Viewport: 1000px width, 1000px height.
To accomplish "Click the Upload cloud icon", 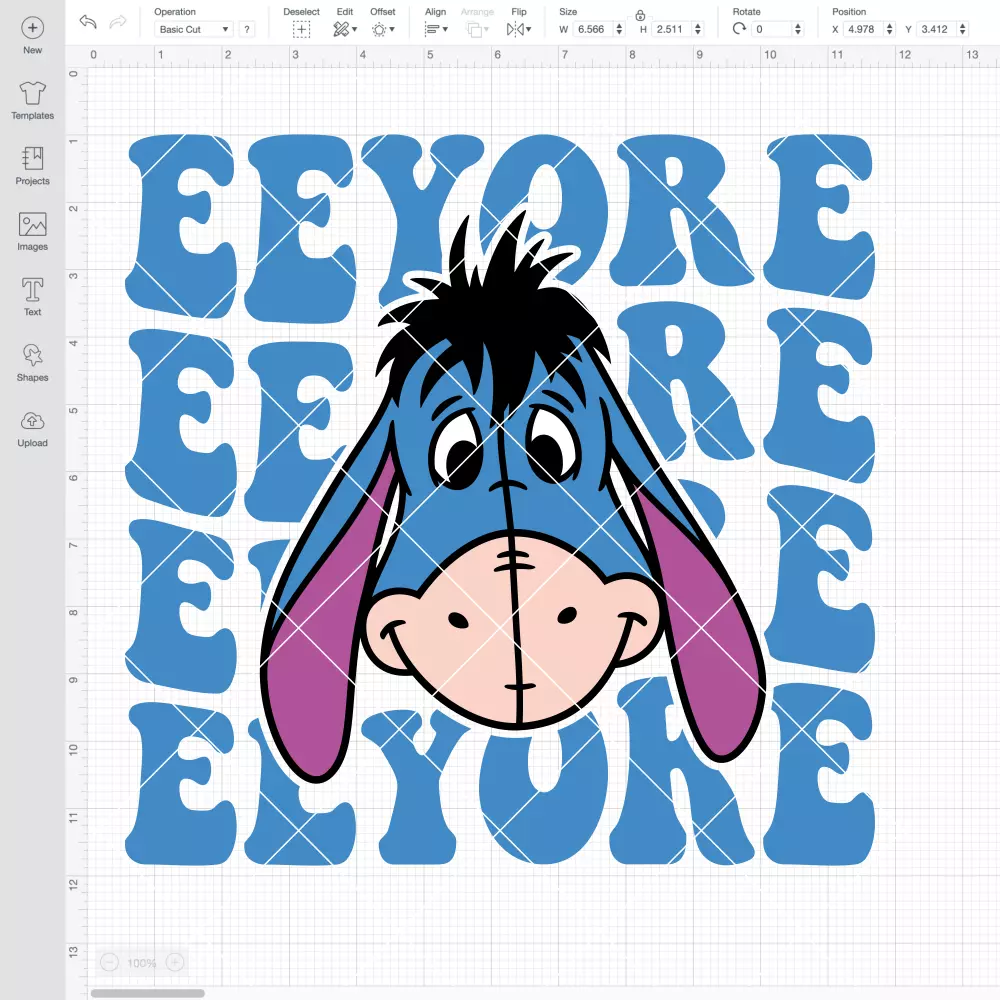I will (33, 422).
